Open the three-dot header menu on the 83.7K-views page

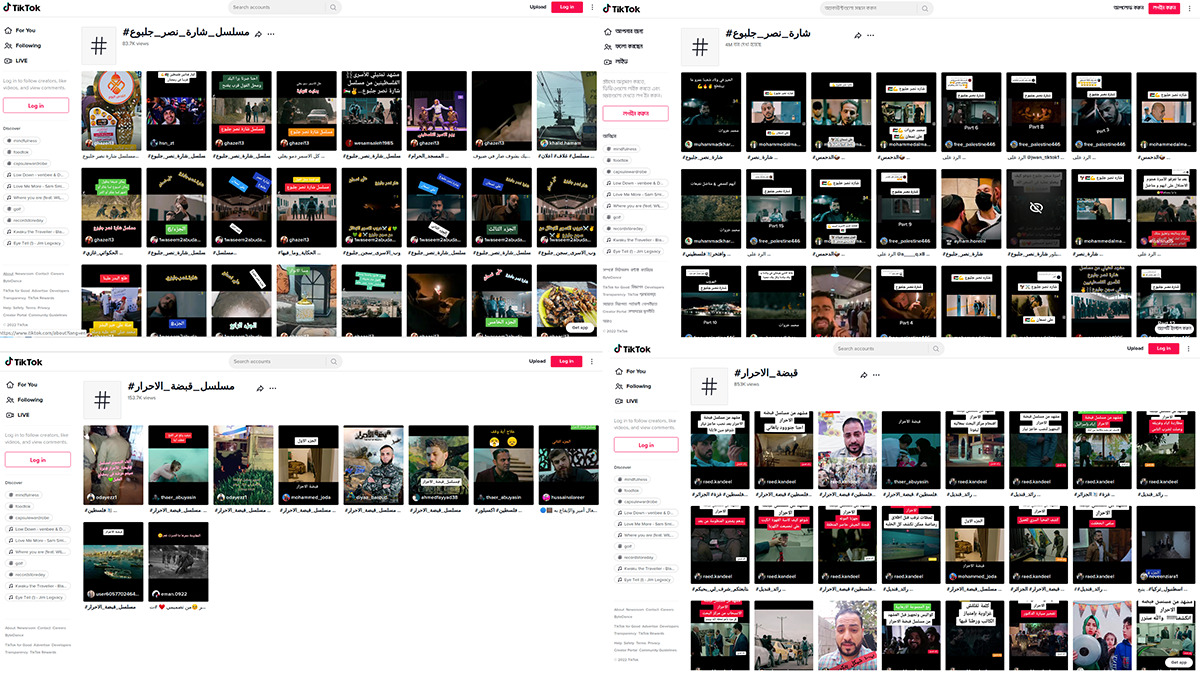pyautogui.click(x=591, y=7)
